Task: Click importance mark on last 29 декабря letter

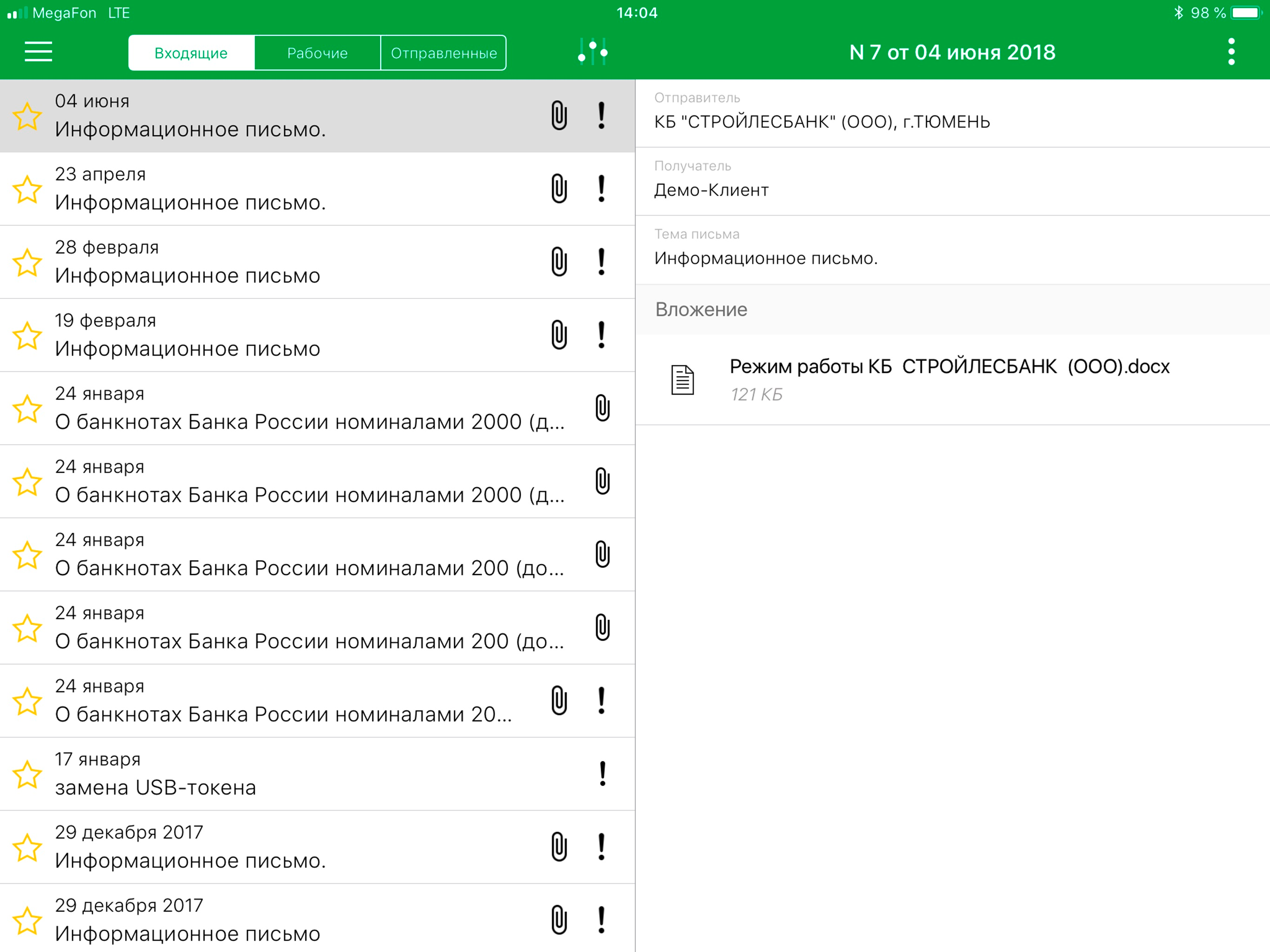Action: pyautogui.click(x=601, y=919)
